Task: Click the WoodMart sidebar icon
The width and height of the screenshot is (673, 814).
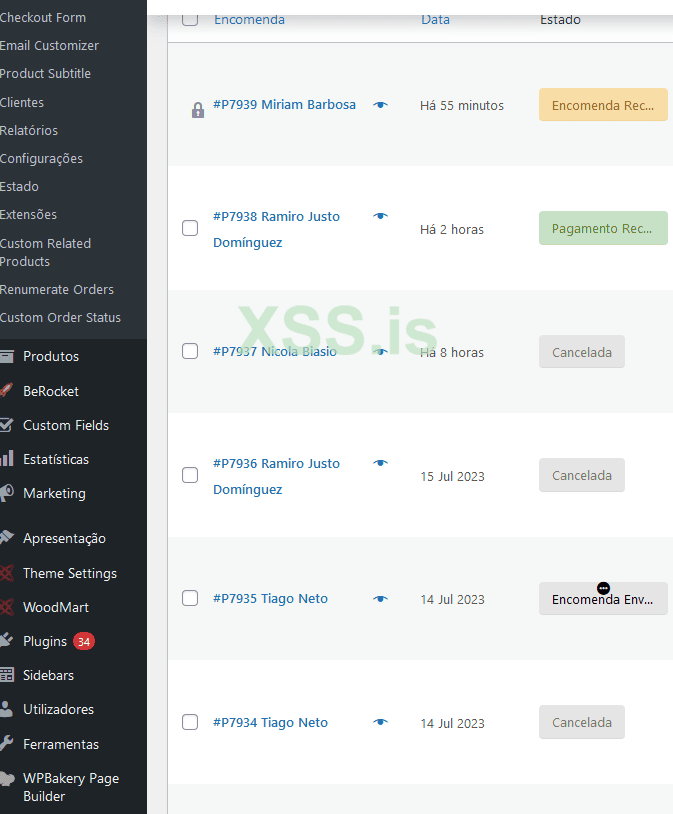Action: pos(7,607)
